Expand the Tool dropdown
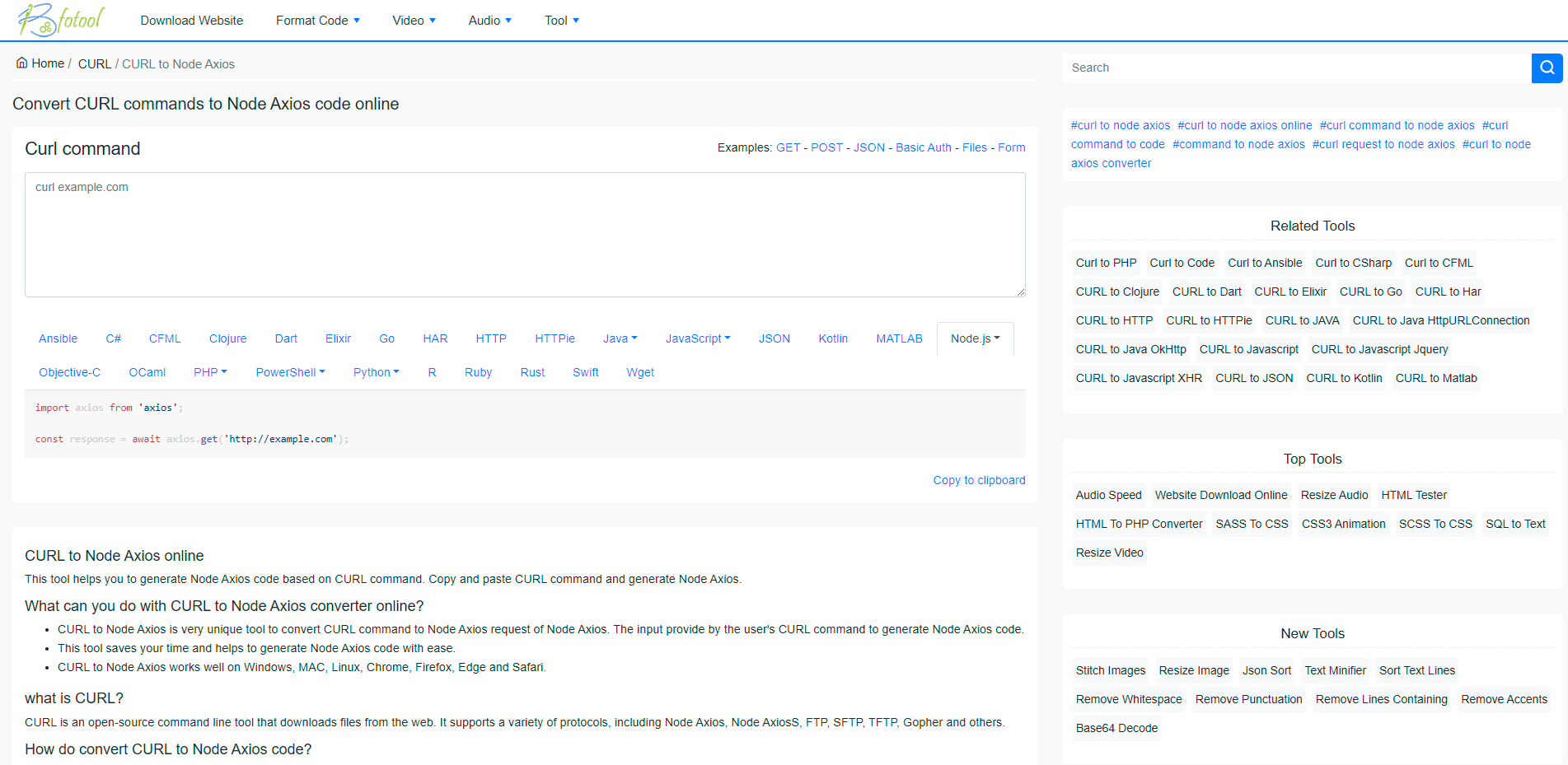This screenshot has width=1568, height=765. (561, 20)
